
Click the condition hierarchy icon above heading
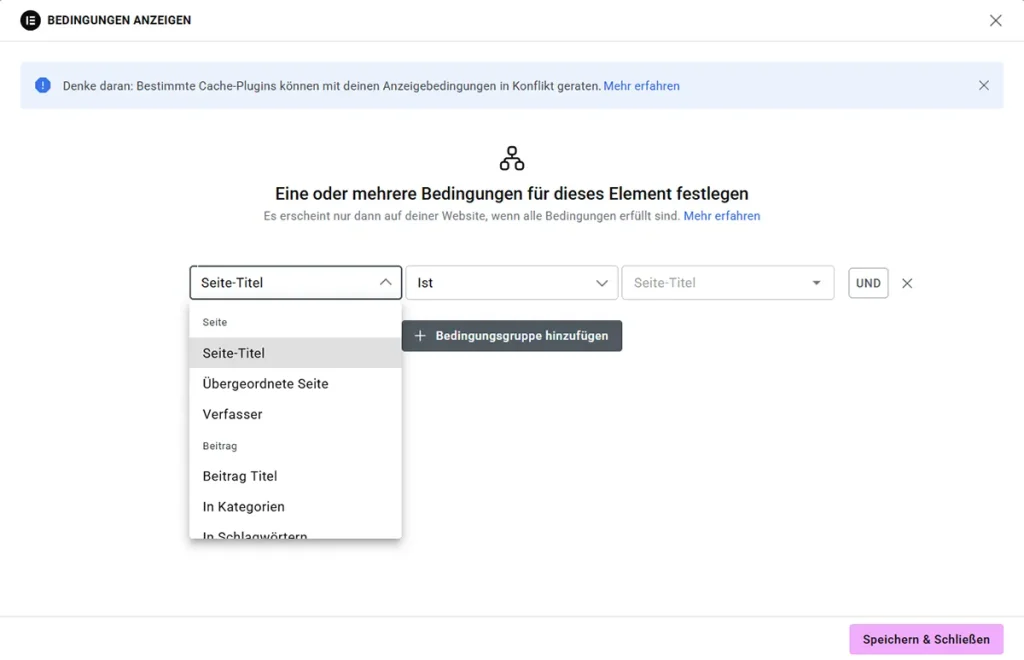click(x=512, y=158)
